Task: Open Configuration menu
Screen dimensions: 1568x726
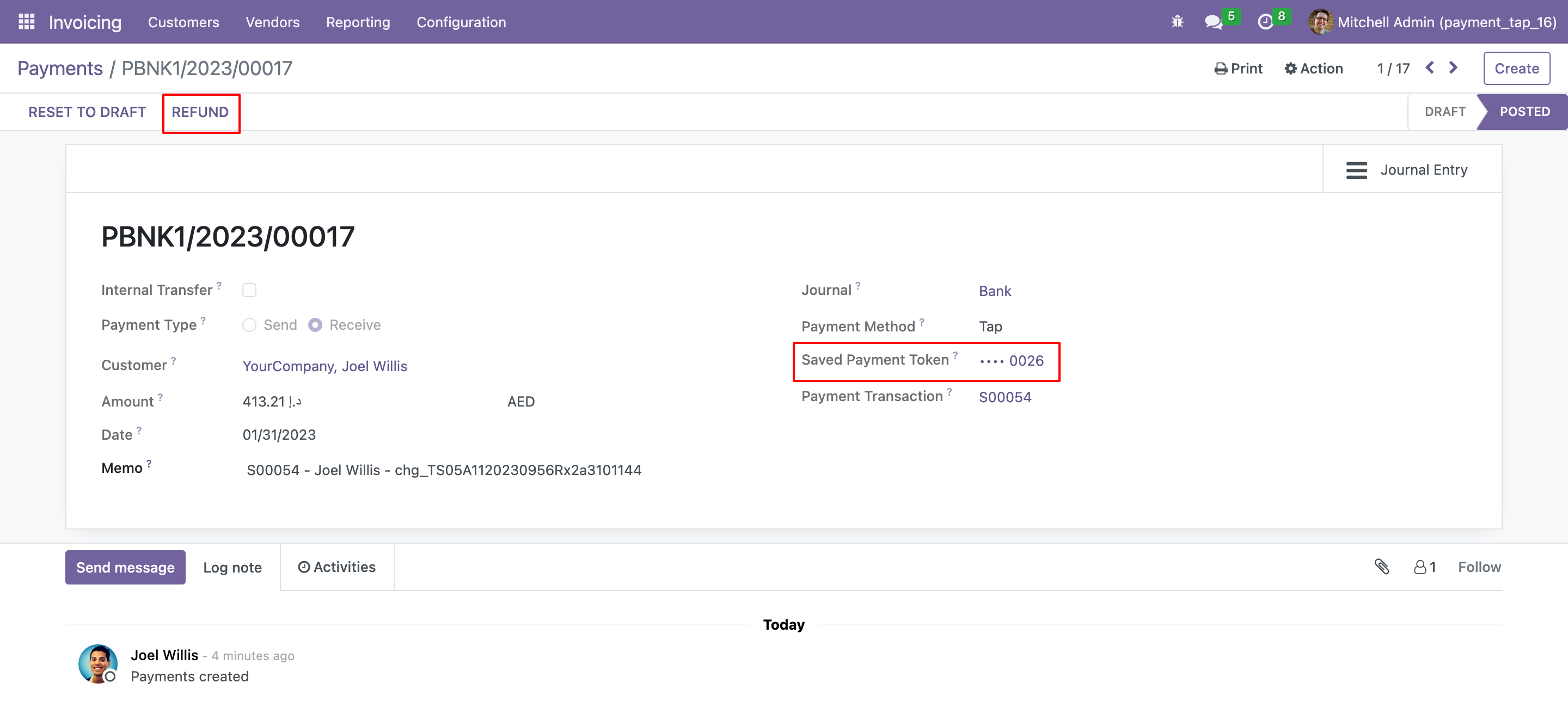Action: click(x=461, y=22)
